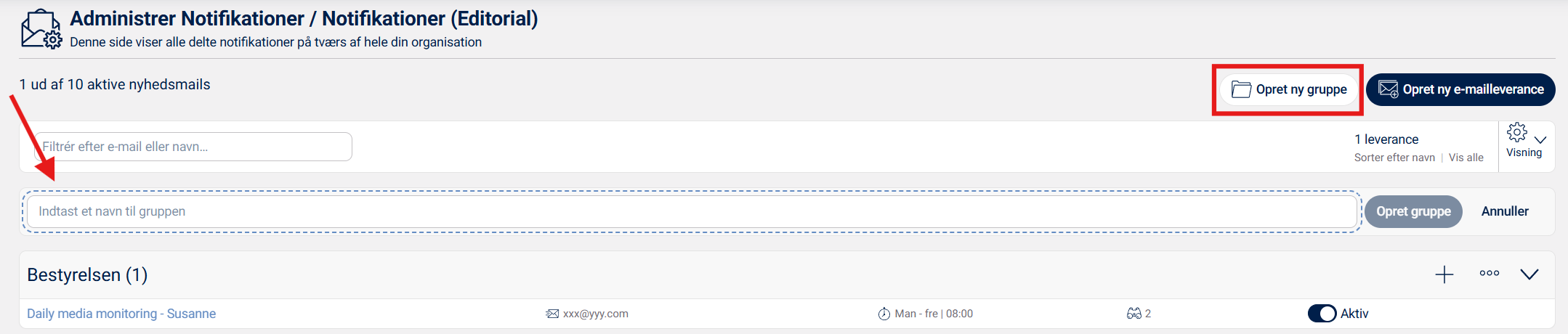Select the Vis alle filter
The image size is (1568, 334).
tap(1466, 158)
